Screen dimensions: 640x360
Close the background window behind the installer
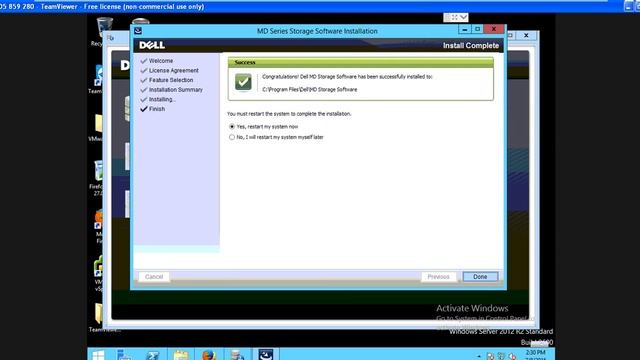coord(526,36)
